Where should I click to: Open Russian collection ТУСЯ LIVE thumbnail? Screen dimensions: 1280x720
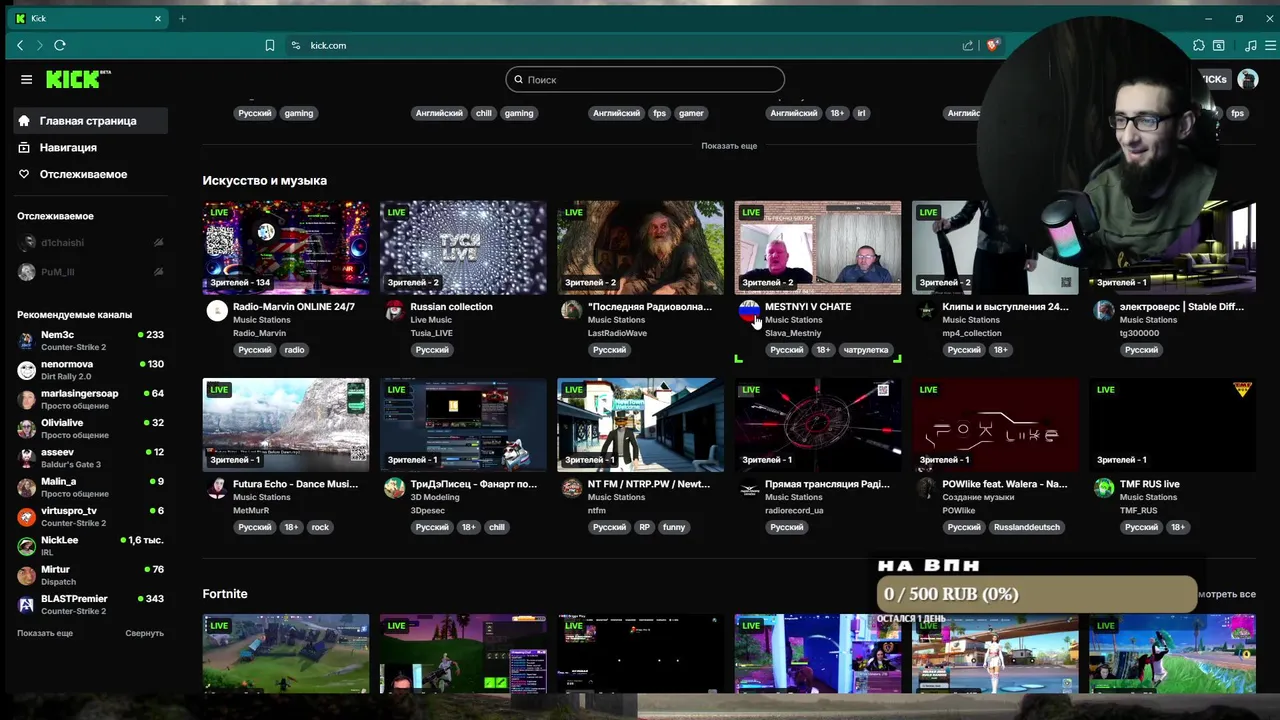[463, 247]
